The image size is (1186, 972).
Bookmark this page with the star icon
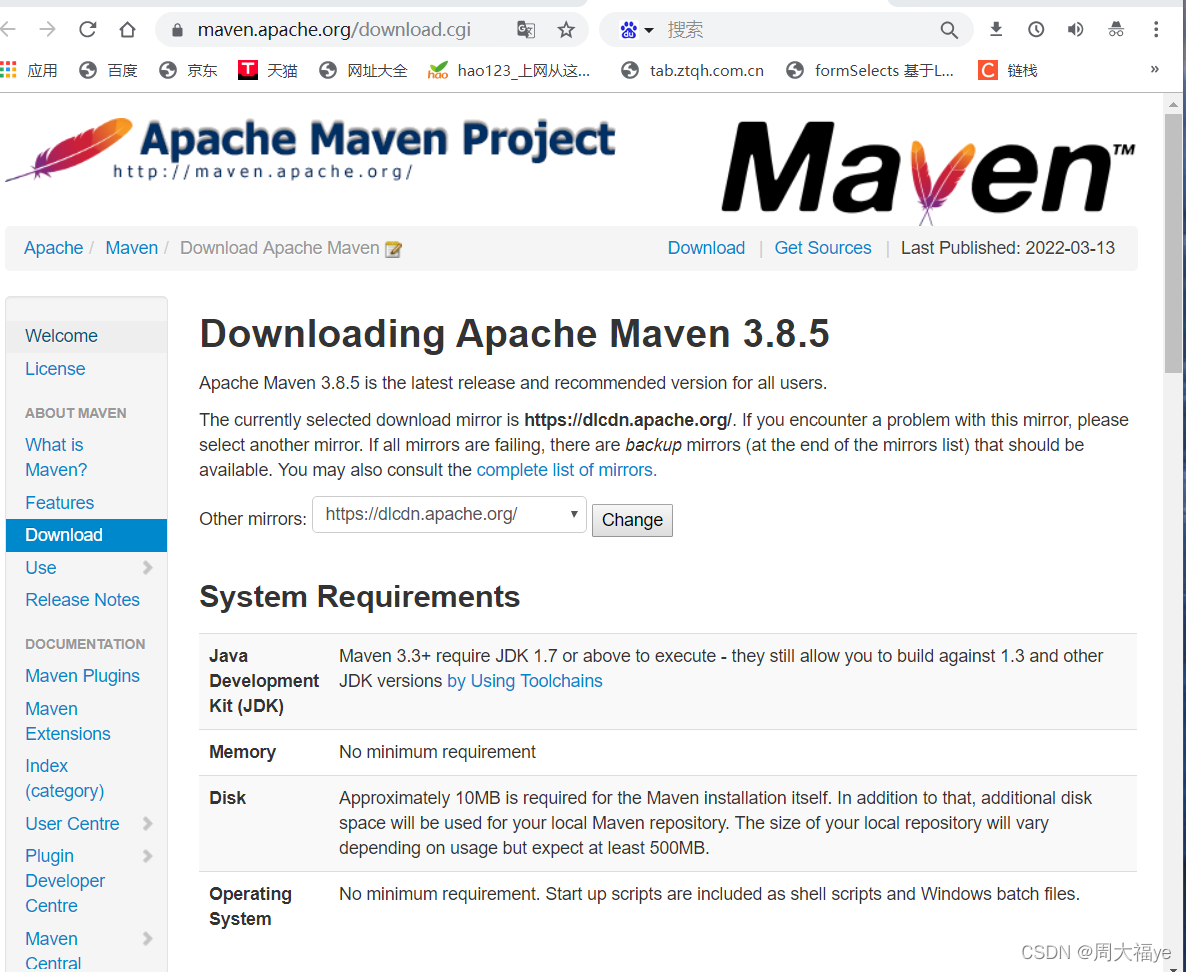point(566,30)
